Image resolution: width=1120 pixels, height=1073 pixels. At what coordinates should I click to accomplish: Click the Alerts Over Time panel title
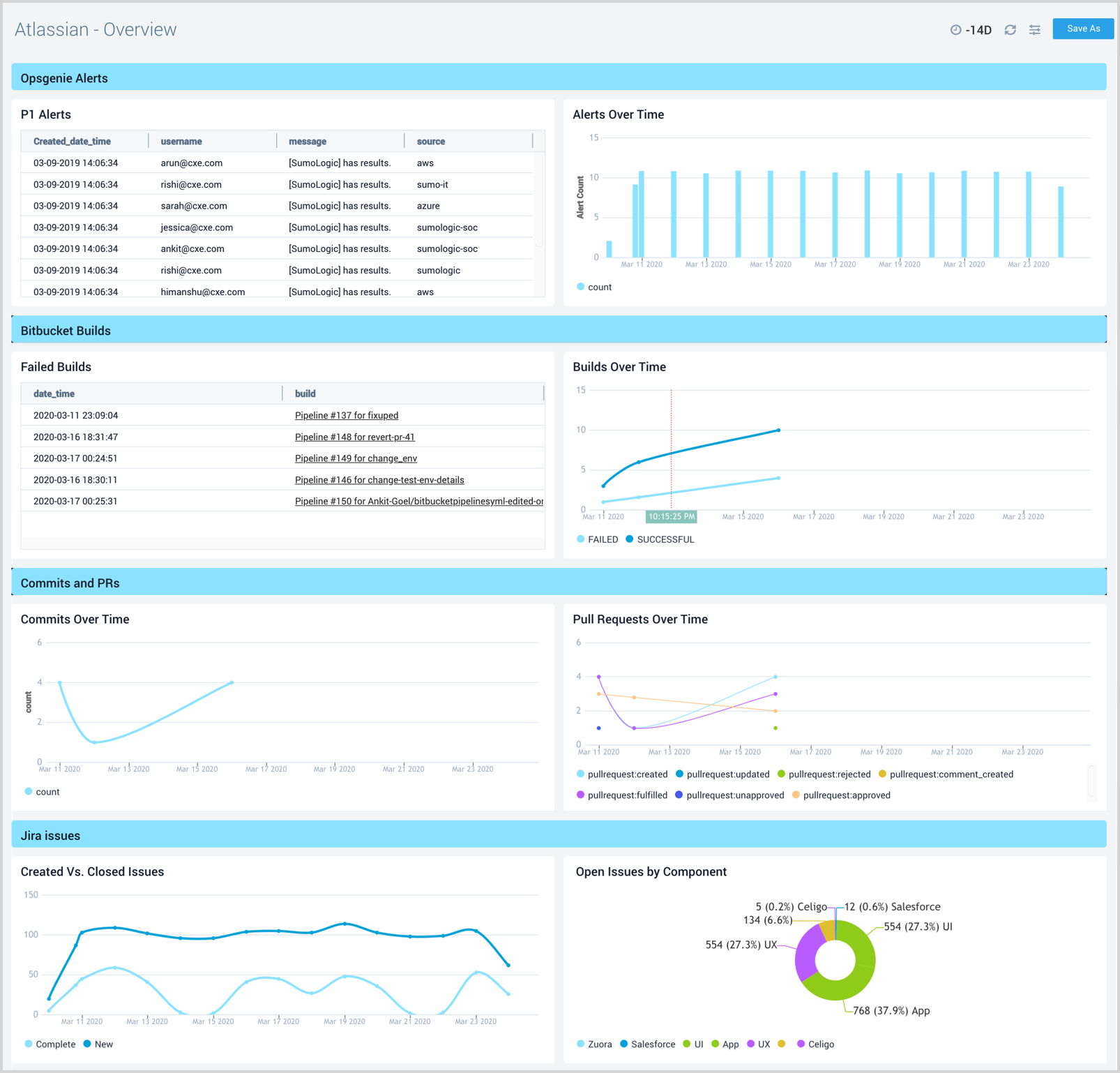618,114
